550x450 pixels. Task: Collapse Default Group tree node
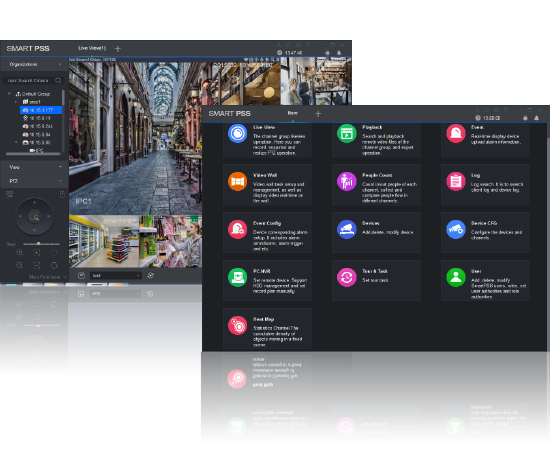tap(9, 94)
